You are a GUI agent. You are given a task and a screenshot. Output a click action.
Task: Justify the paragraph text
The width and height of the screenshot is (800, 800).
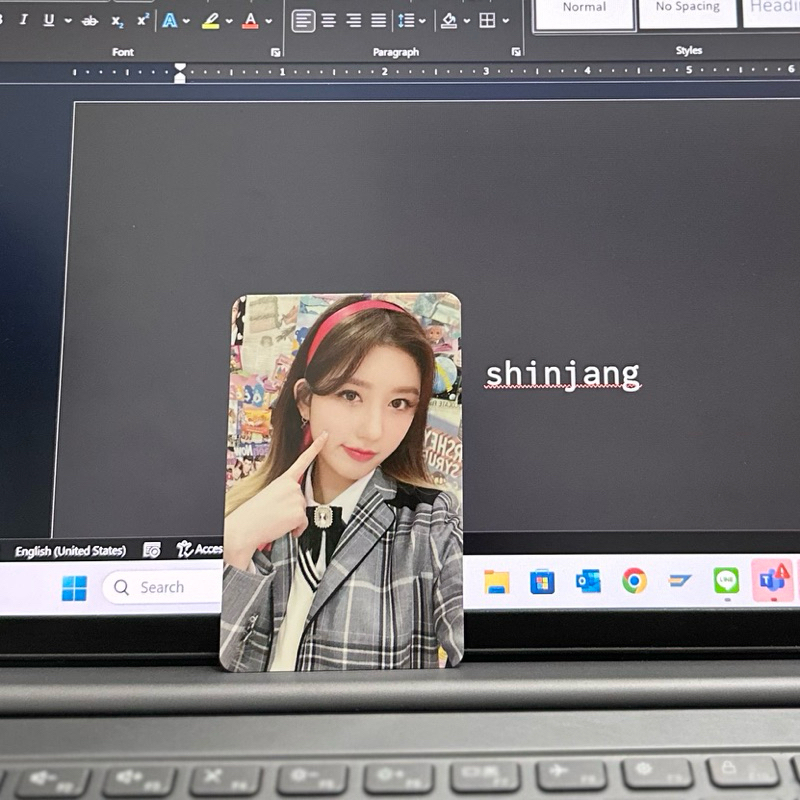[x=378, y=20]
